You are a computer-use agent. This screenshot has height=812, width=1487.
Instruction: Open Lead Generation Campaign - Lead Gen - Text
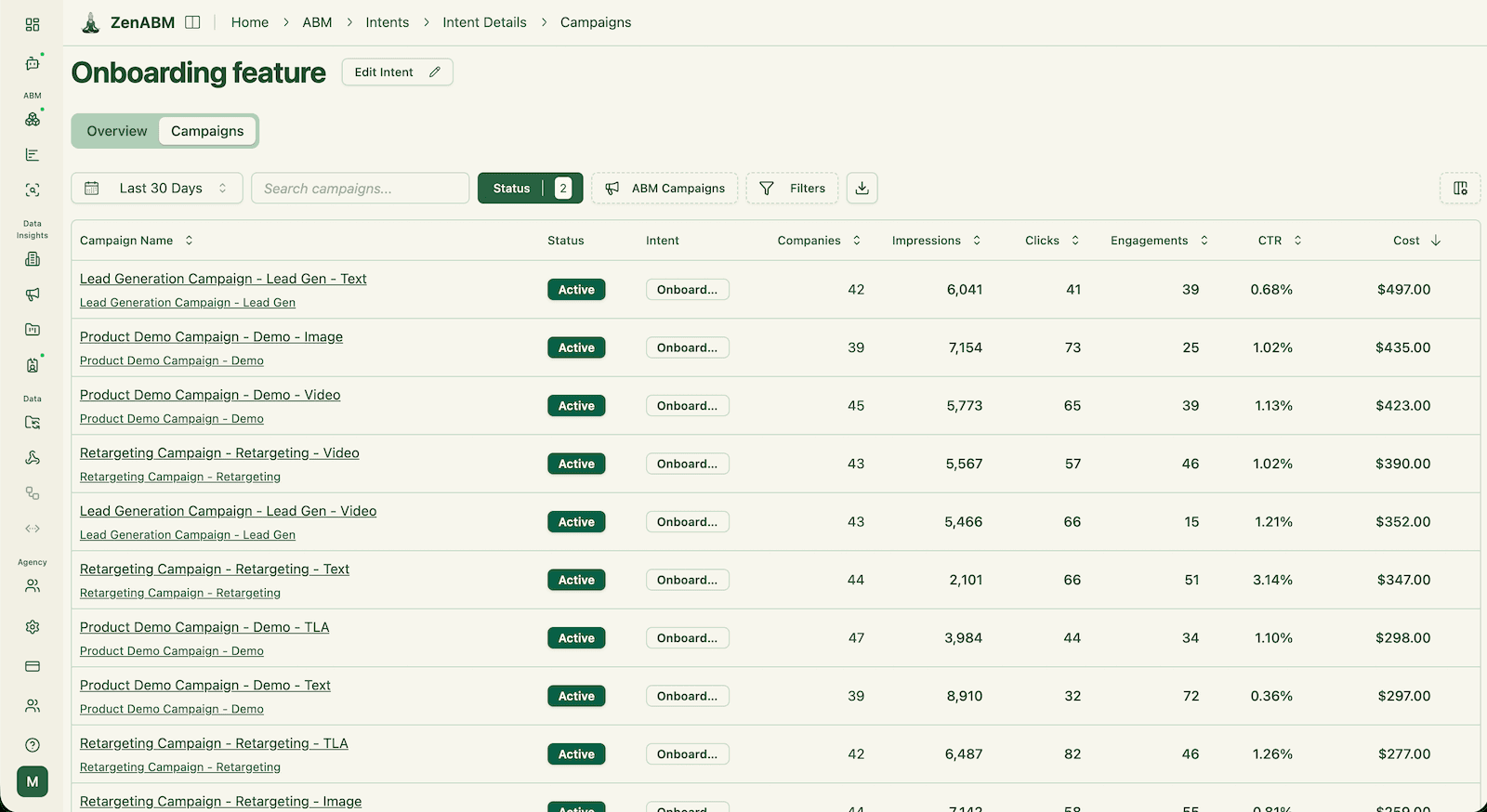tap(223, 279)
